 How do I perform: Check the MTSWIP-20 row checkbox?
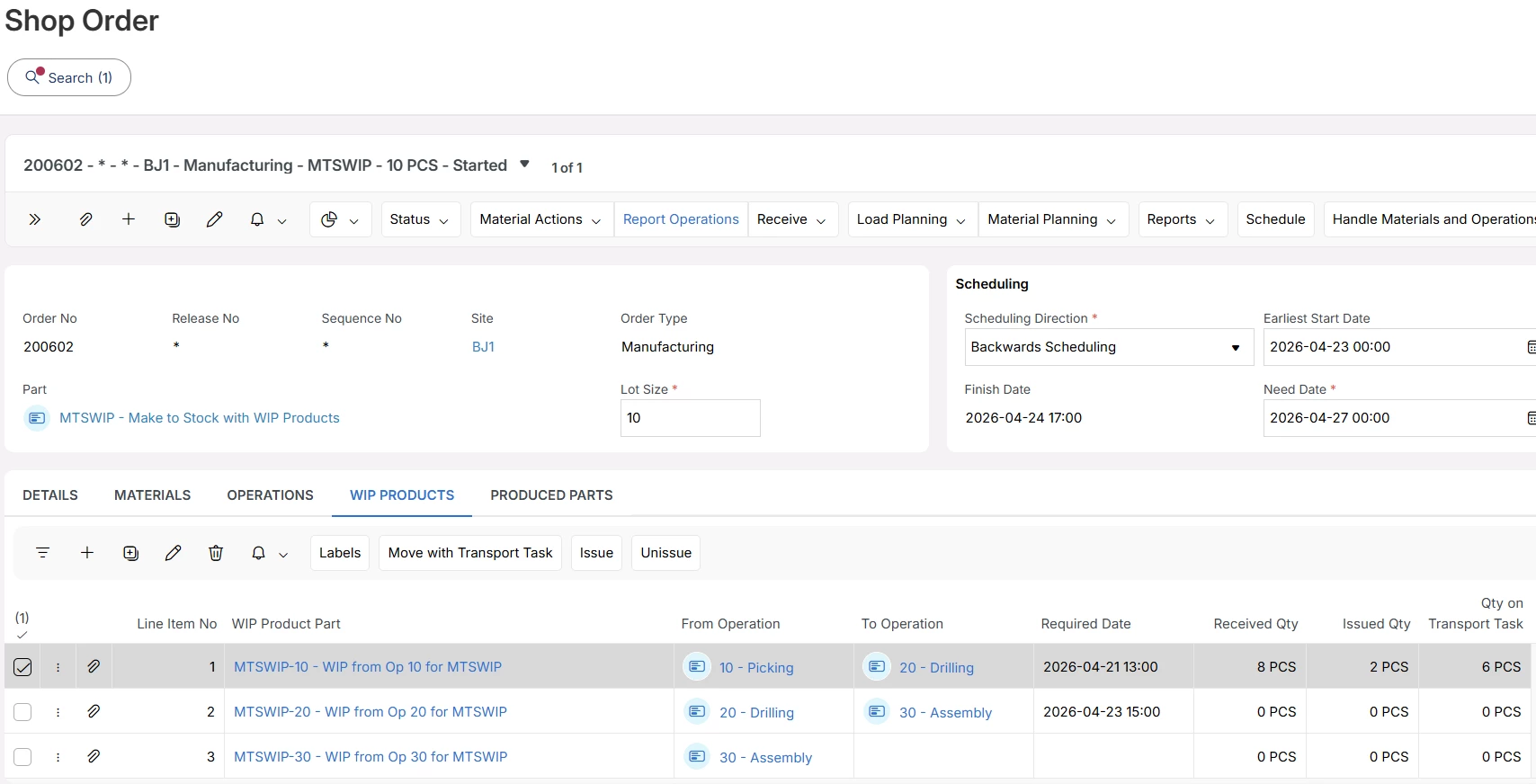click(x=22, y=712)
